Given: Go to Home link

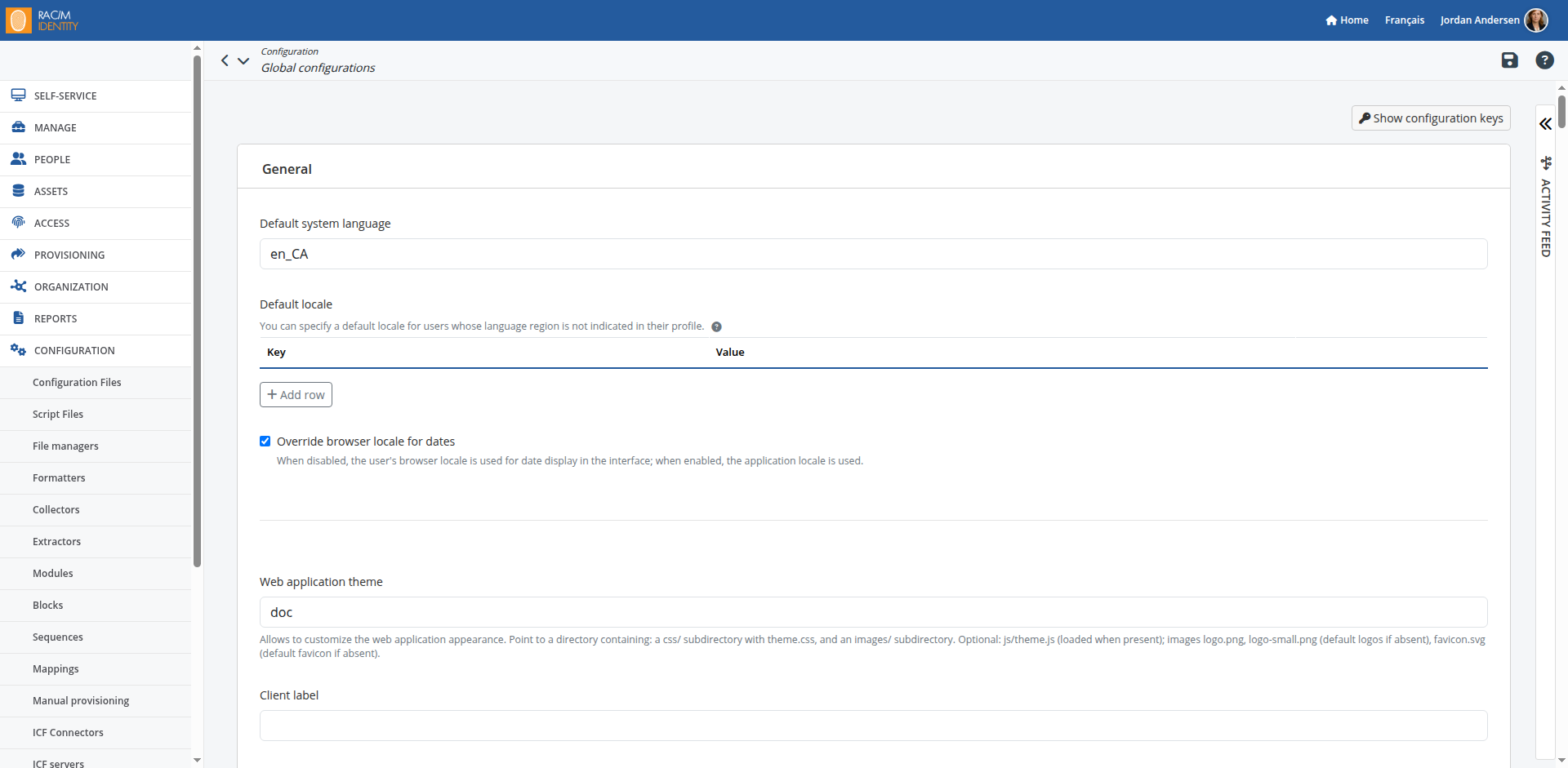Looking at the screenshot, I should (x=1347, y=20).
